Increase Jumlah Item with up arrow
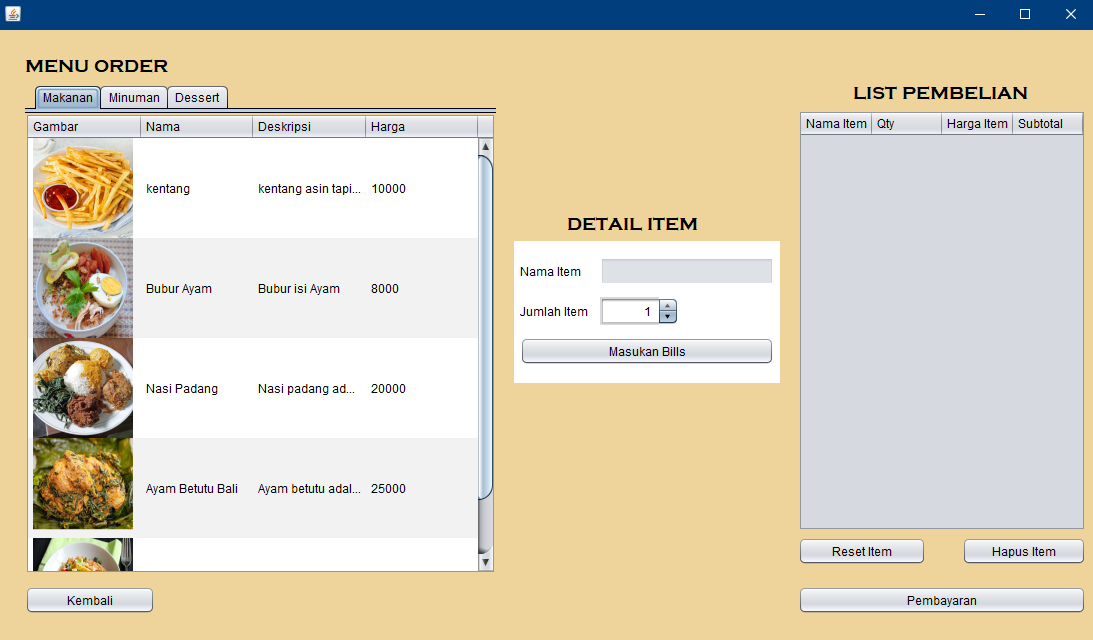1093x640 pixels. point(668,306)
